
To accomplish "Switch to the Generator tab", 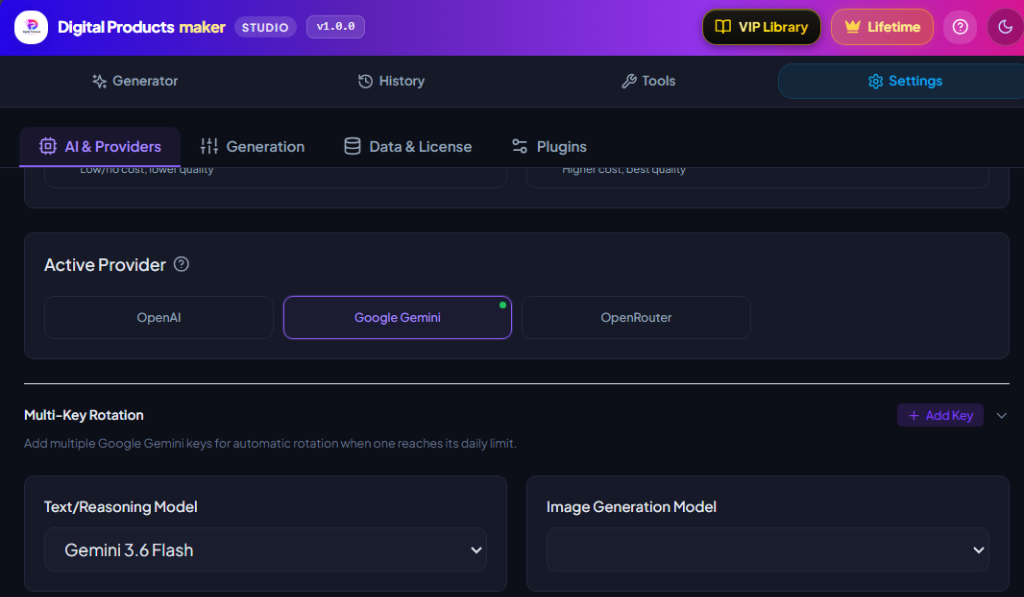I will tap(135, 81).
